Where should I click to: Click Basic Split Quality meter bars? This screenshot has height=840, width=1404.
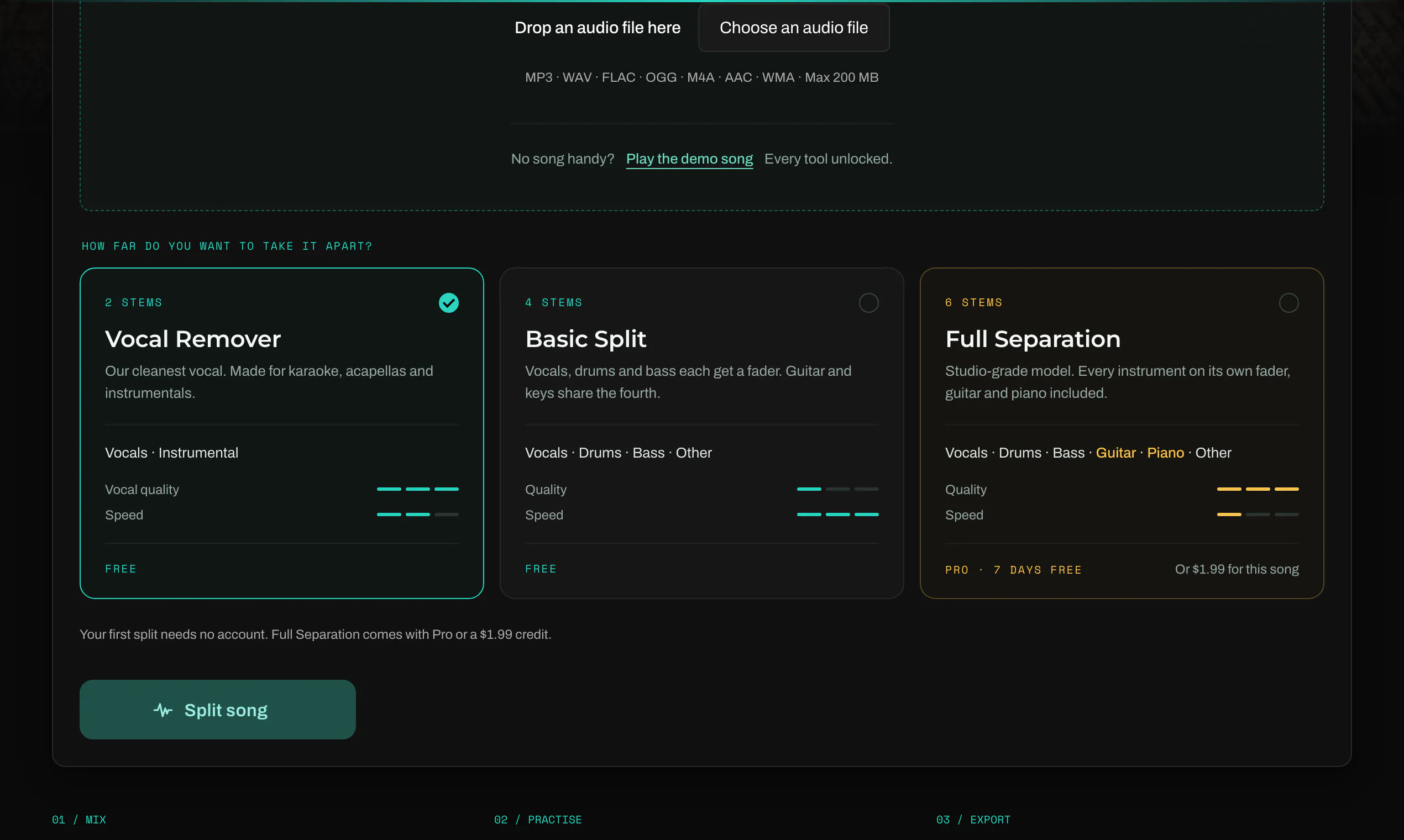[838, 489]
